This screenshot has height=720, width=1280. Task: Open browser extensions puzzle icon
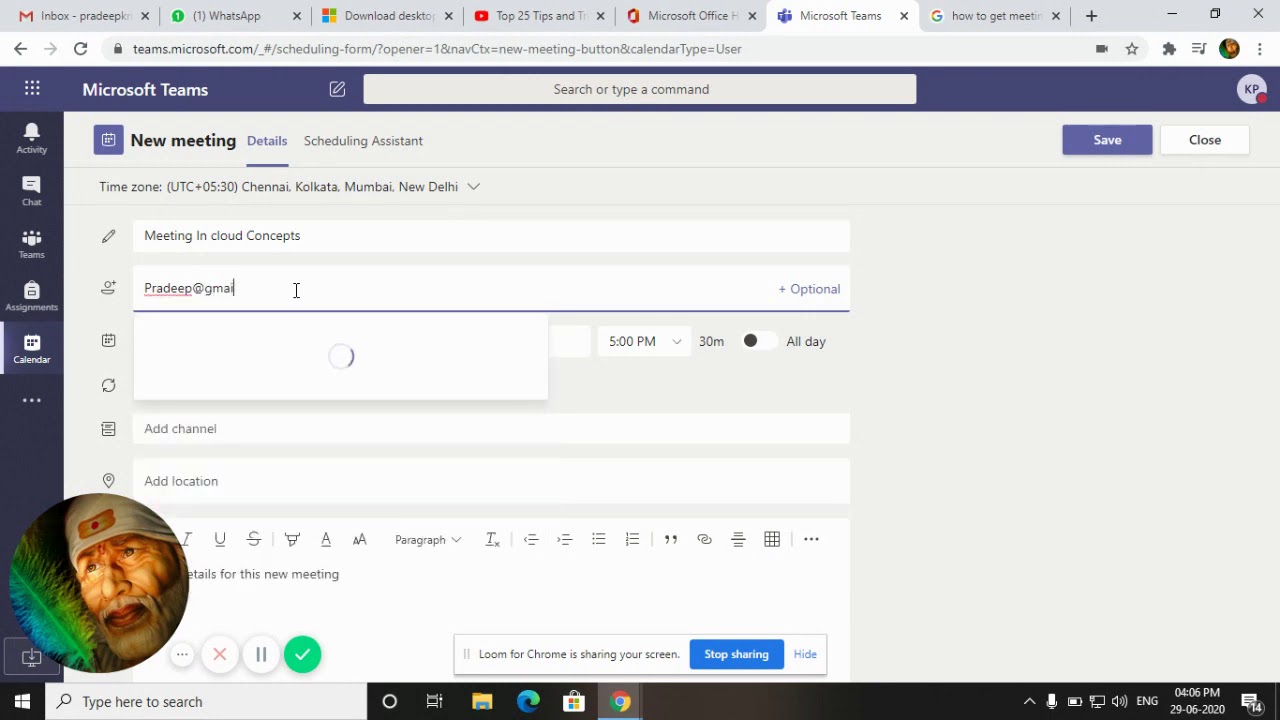click(1169, 49)
